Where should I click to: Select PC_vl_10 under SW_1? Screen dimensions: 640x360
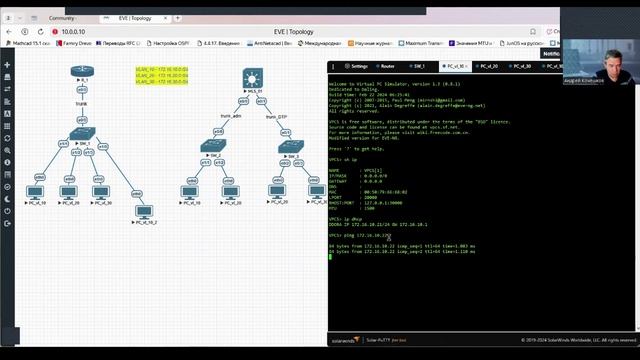point(35,192)
